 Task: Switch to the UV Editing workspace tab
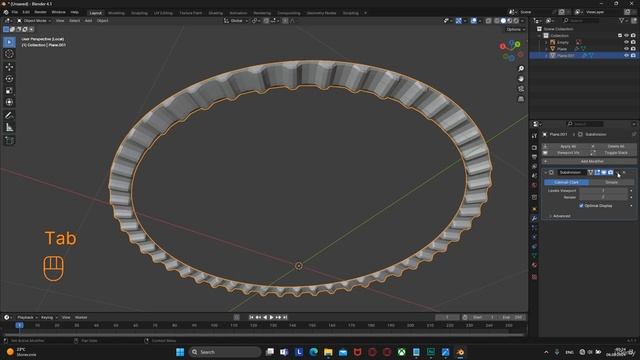click(163, 13)
